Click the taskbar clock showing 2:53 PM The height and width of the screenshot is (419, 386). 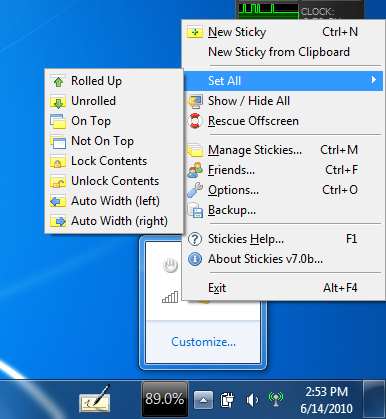pos(326,400)
